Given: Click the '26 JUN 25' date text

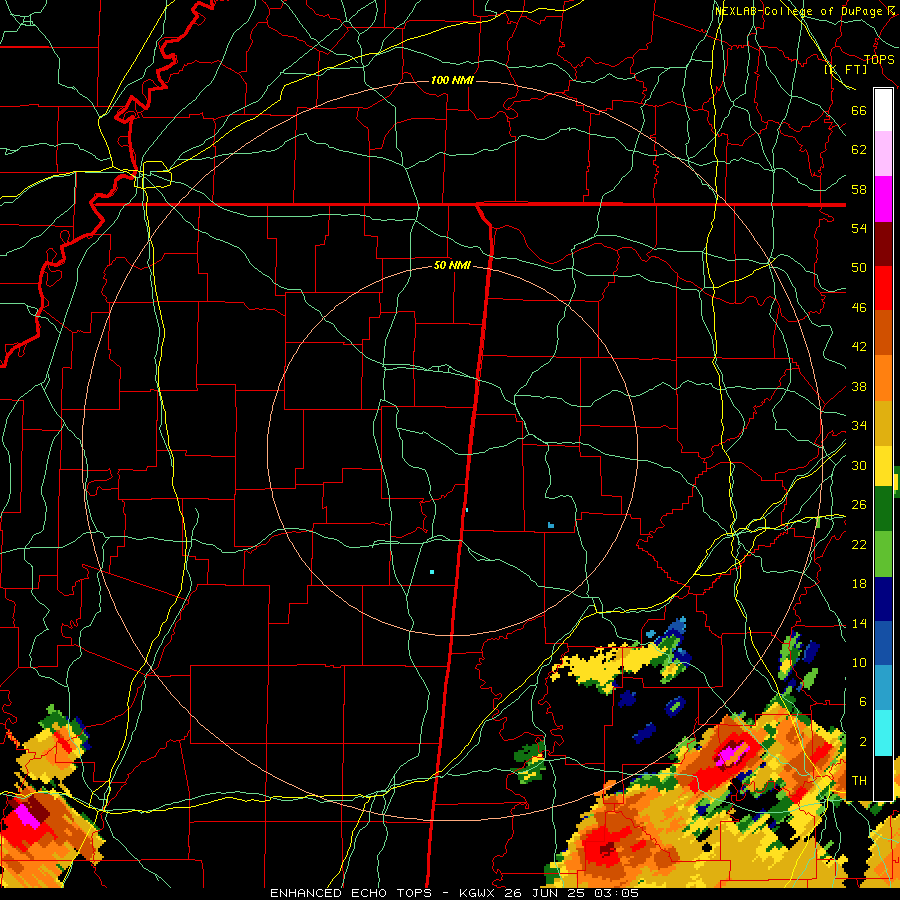Looking at the screenshot, I should [x=546, y=893].
